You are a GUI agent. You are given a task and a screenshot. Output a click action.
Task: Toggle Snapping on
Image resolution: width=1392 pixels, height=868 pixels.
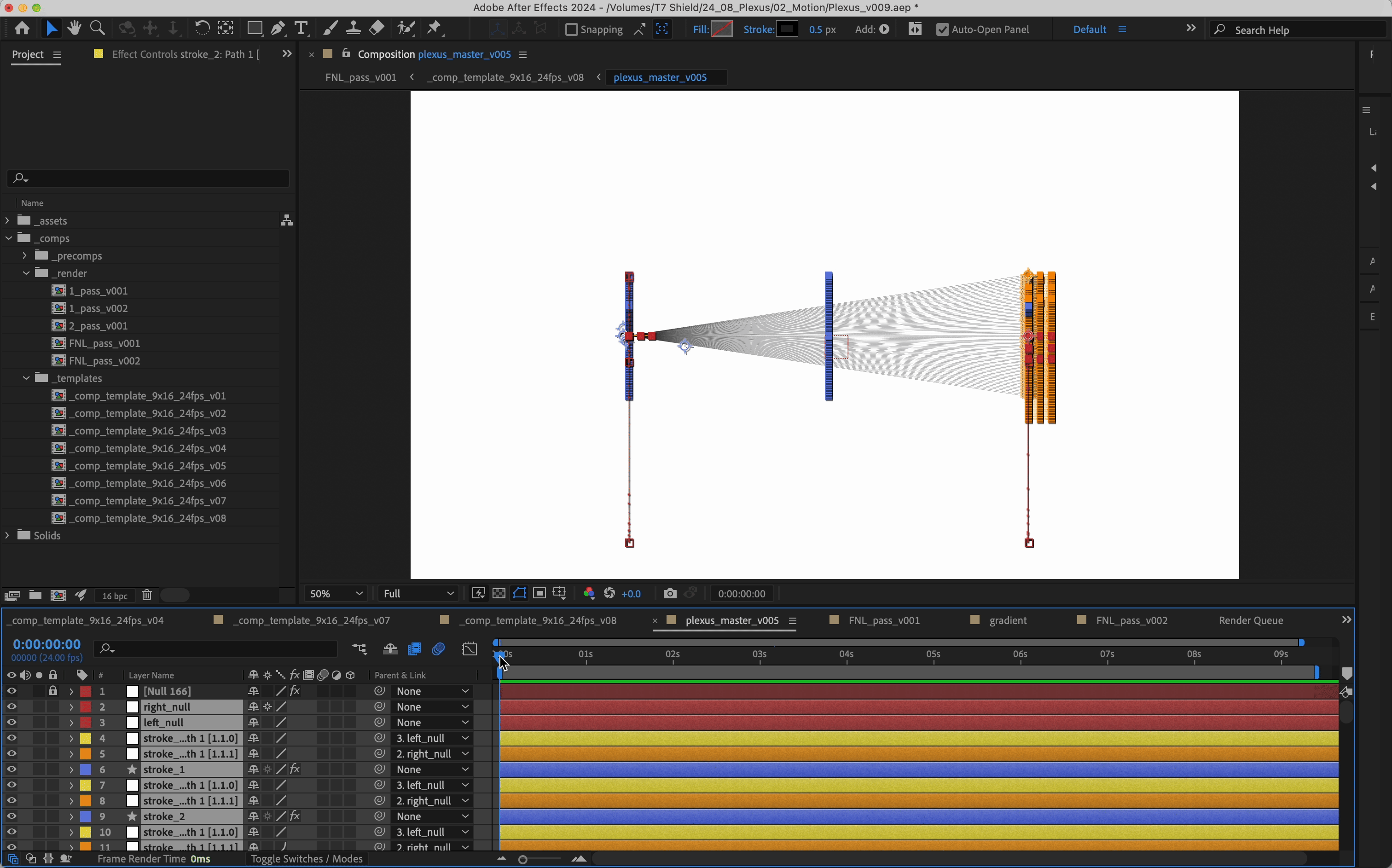(x=572, y=29)
